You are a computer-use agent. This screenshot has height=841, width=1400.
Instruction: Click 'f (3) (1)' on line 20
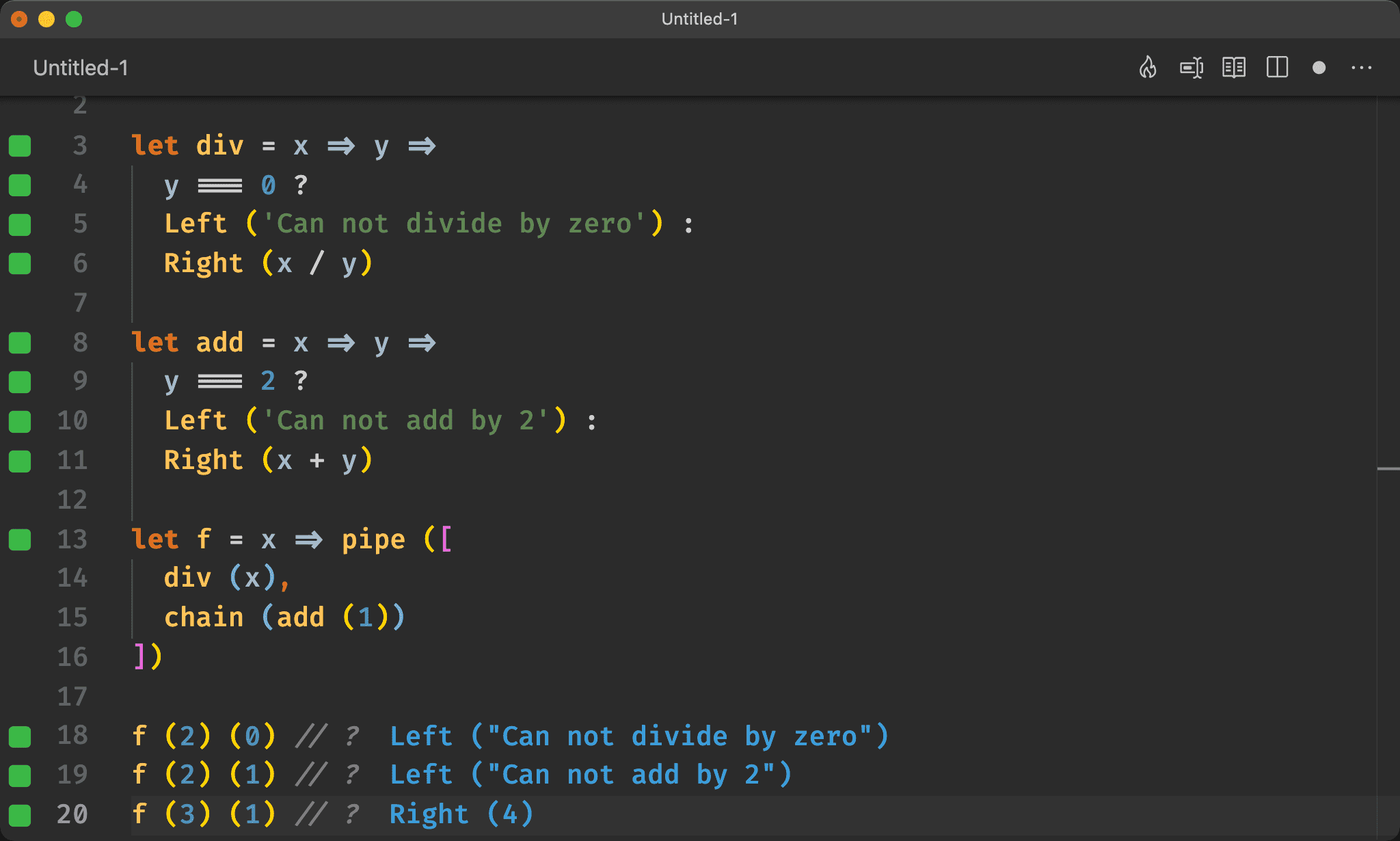[x=204, y=815]
